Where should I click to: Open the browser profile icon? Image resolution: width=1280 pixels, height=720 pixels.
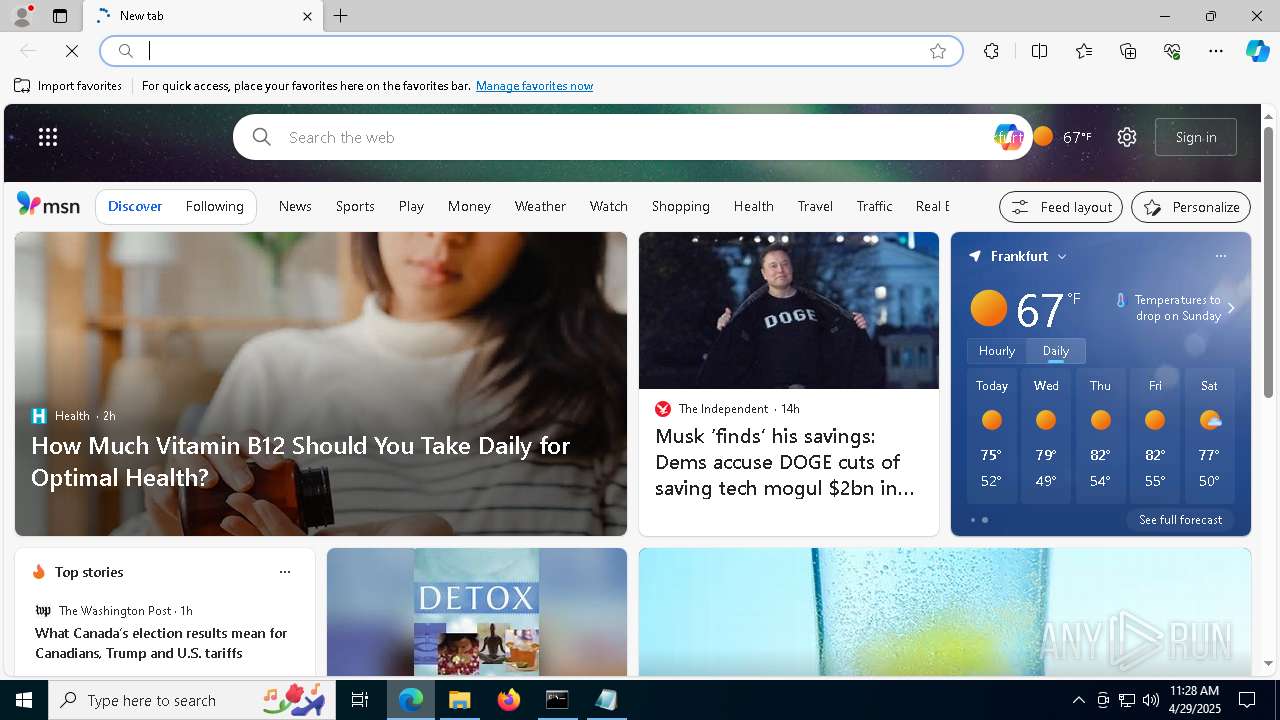point(21,16)
